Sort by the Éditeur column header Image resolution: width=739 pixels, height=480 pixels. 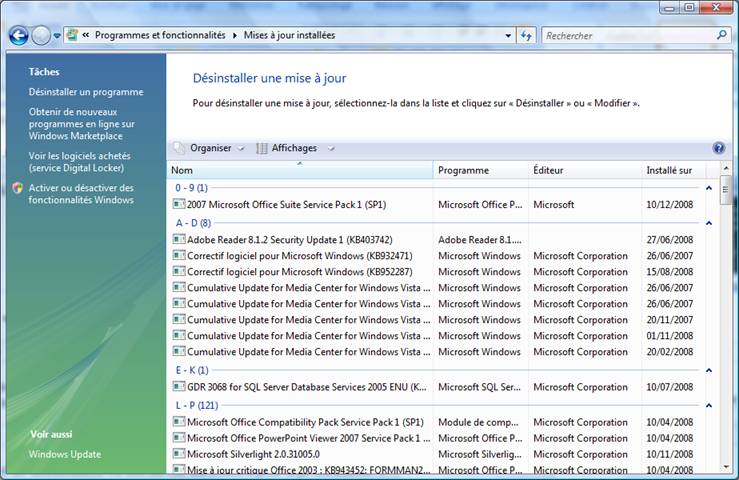(x=585, y=170)
